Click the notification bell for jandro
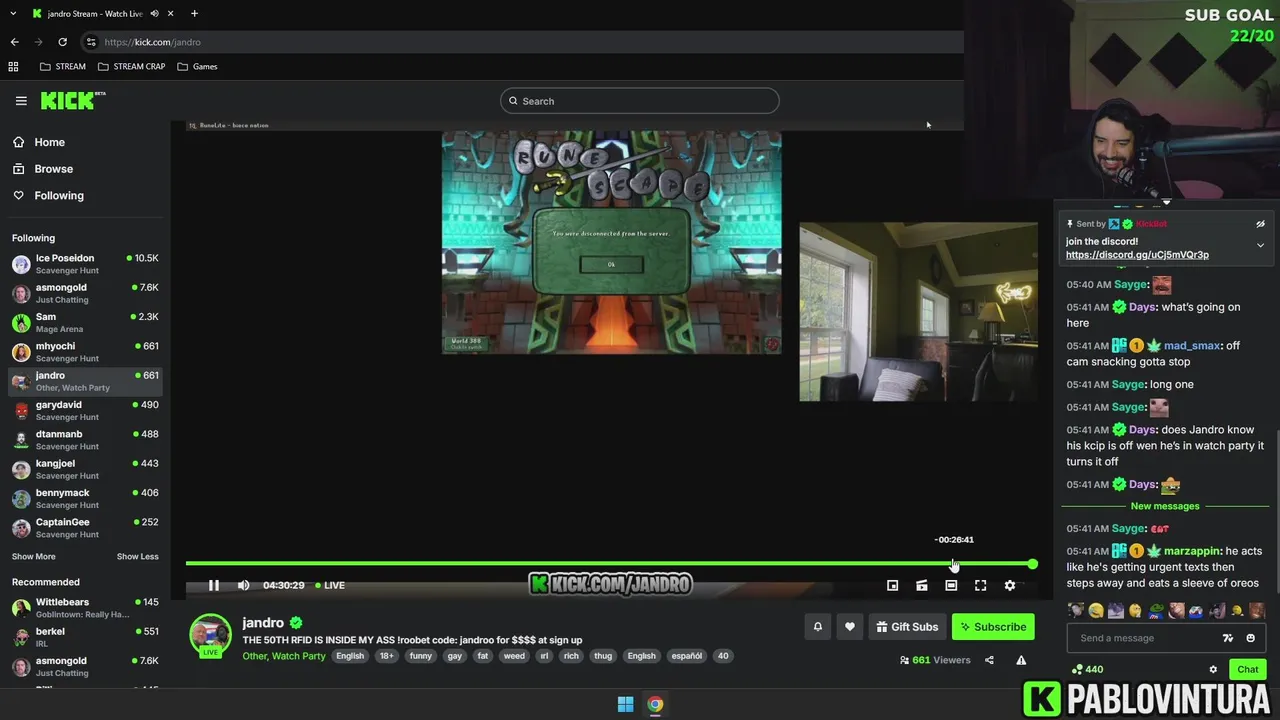This screenshot has height=720, width=1280. click(x=817, y=627)
